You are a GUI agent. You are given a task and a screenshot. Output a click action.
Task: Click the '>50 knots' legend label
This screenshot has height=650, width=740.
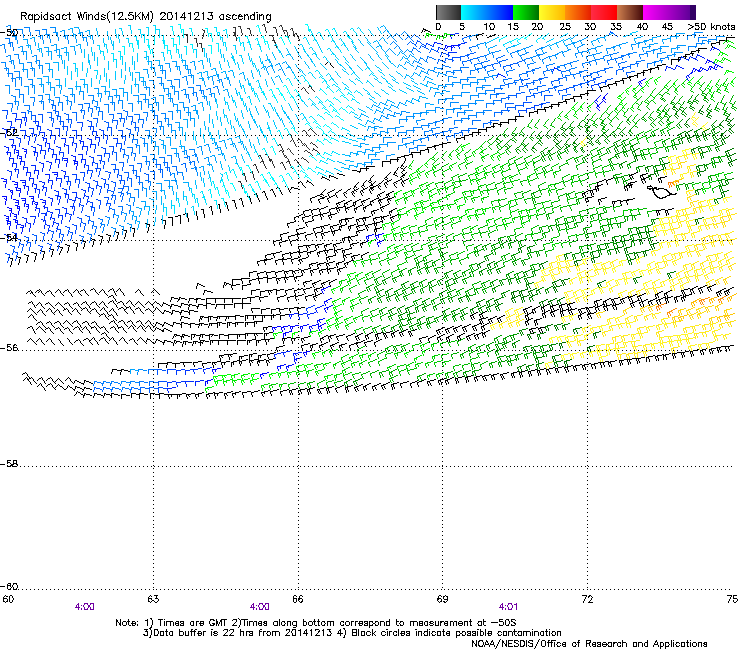pyautogui.click(x=711, y=27)
